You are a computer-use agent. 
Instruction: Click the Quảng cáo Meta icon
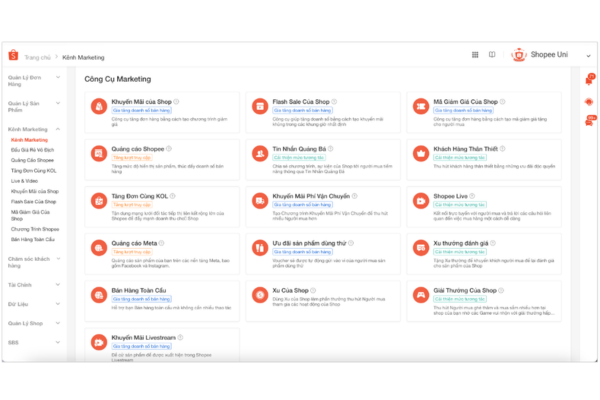99,247
